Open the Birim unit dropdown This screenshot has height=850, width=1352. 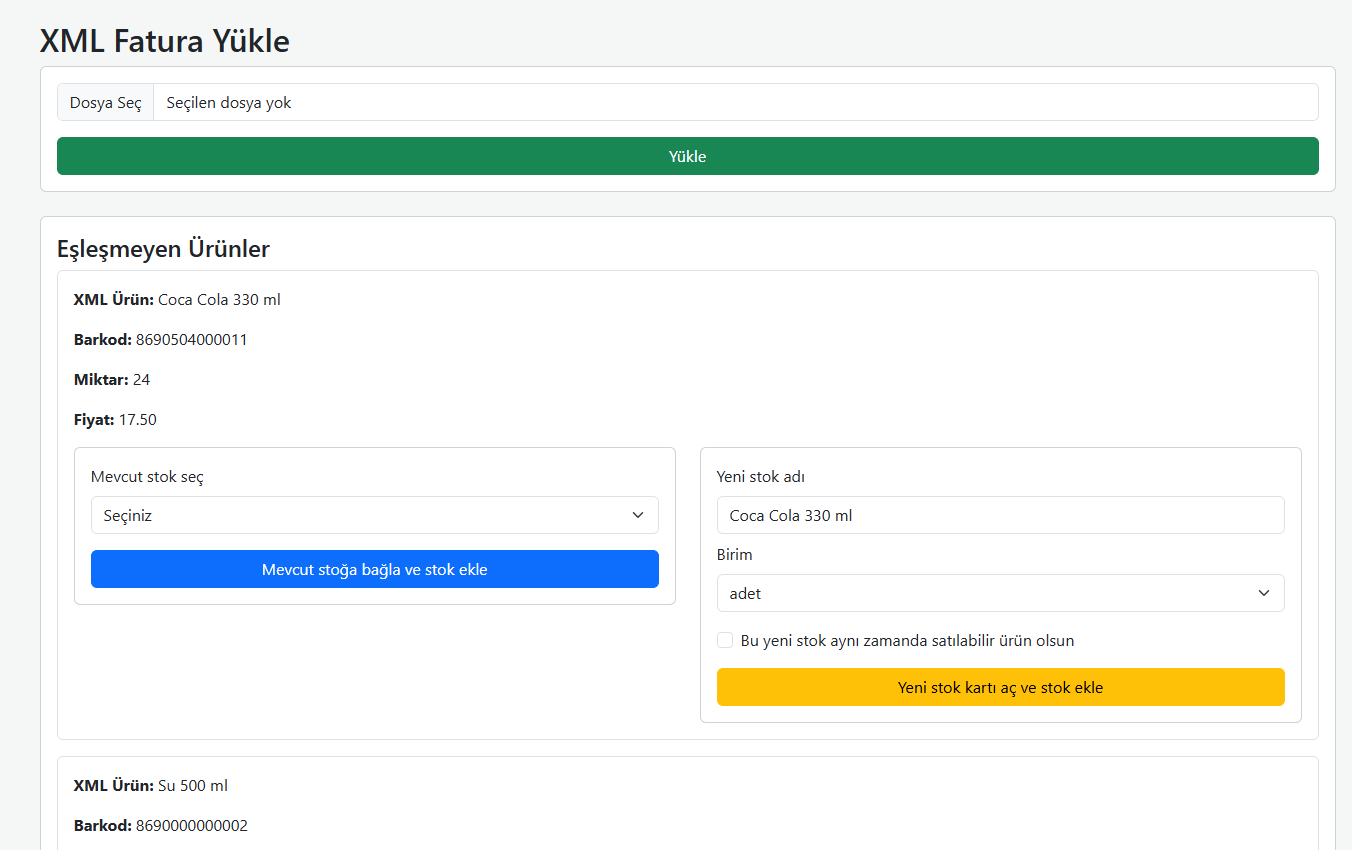pos(1000,592)
